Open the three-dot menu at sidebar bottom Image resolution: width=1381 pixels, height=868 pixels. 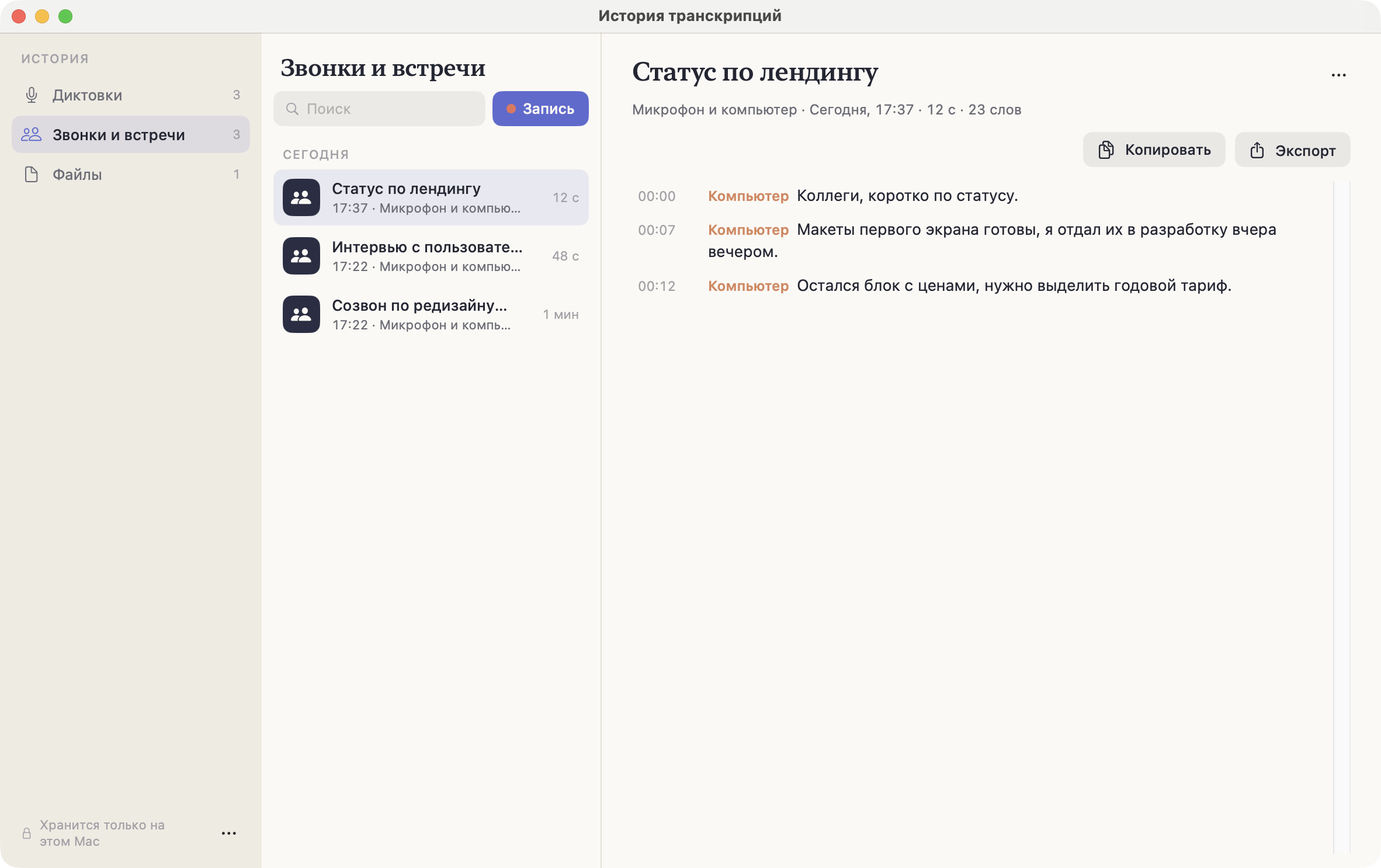229,833
